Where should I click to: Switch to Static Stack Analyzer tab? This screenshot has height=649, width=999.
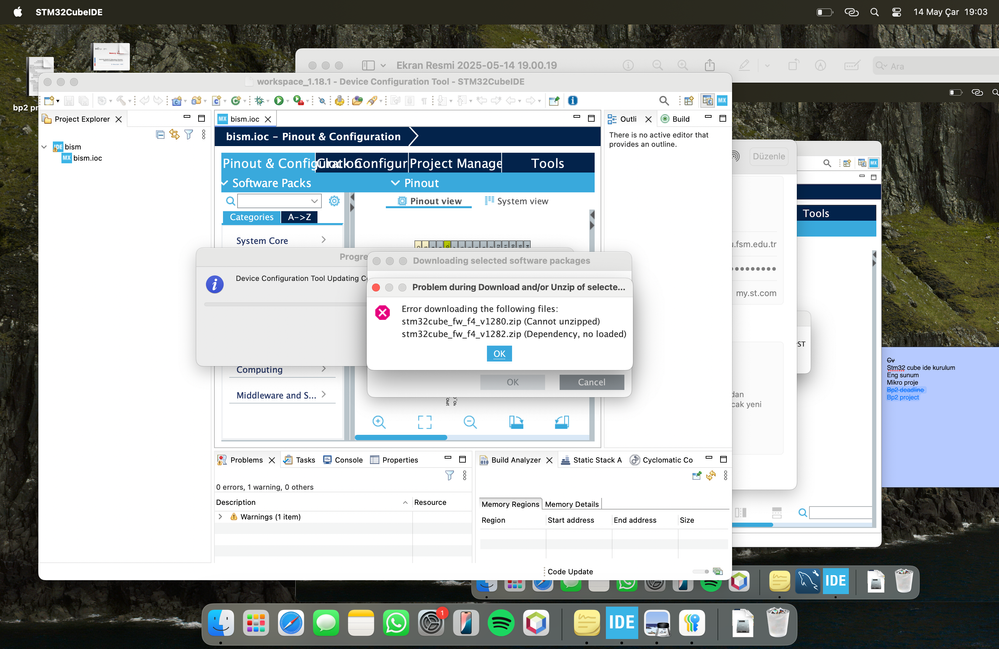coord(591,460)
